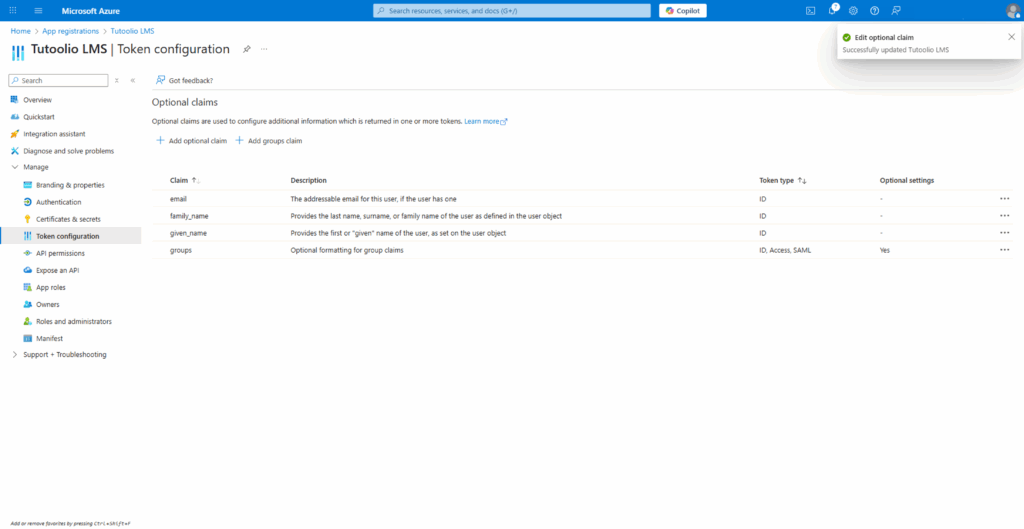Open Certificates & secrets page

pos(68,219)
